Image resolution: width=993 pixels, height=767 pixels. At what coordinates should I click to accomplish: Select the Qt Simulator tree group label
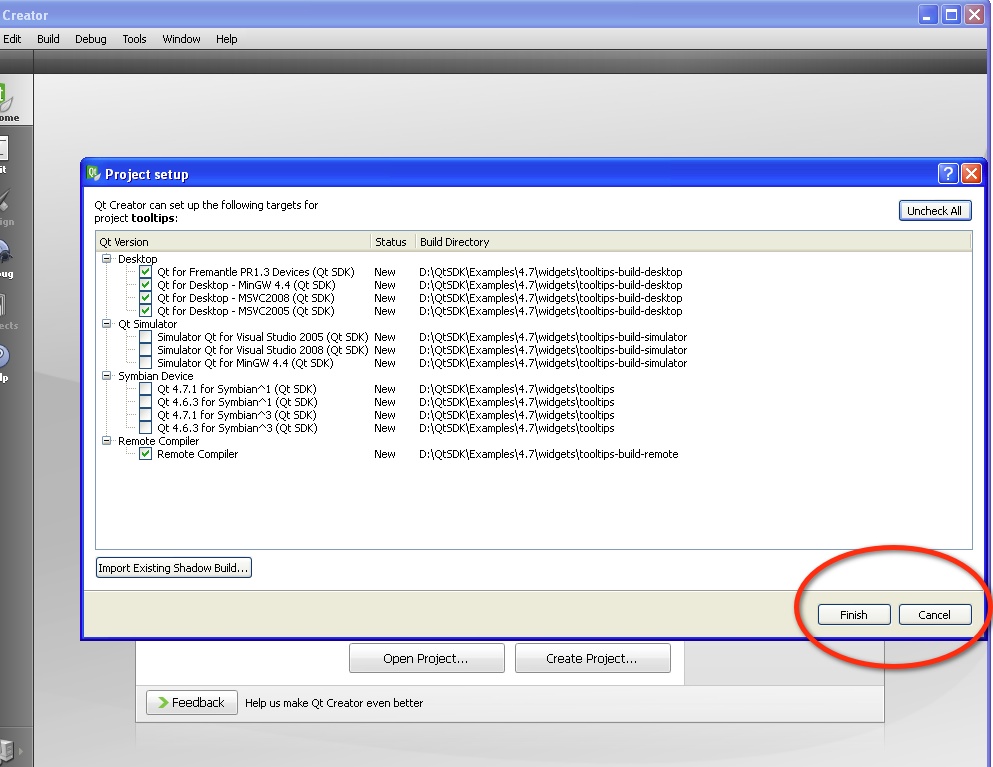[x=148, y=324]
